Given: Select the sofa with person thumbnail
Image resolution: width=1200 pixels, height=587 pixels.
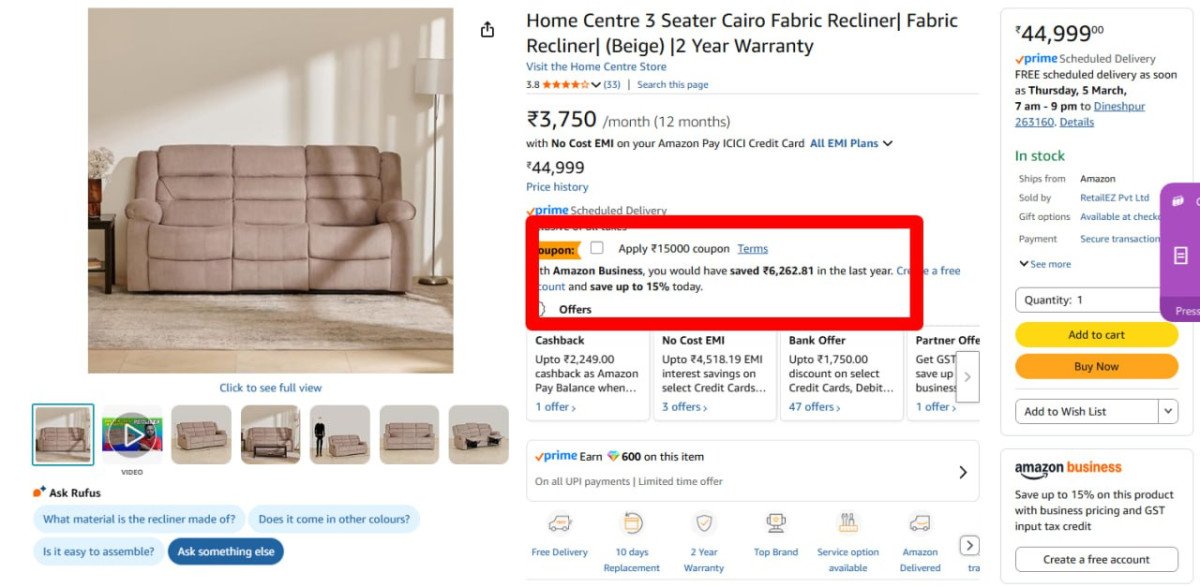Looking at the screenshot, I should tap(340, 435).
